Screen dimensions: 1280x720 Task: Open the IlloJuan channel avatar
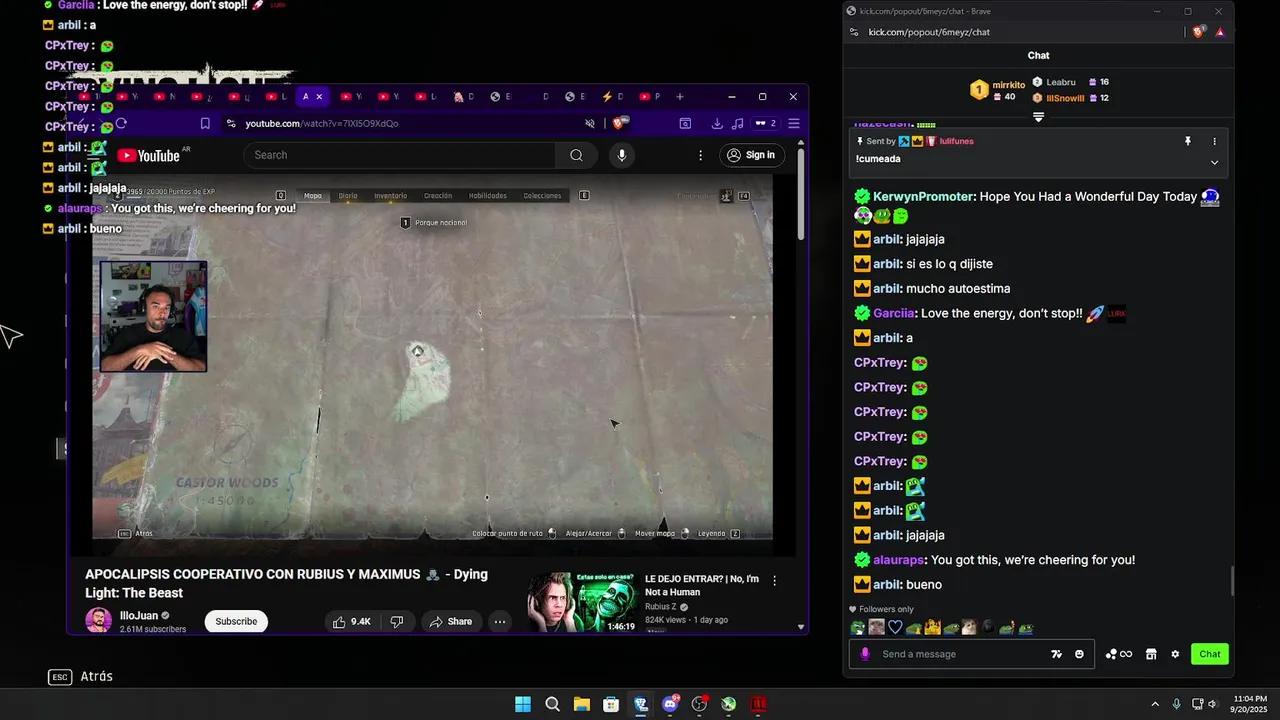[98, 621]
